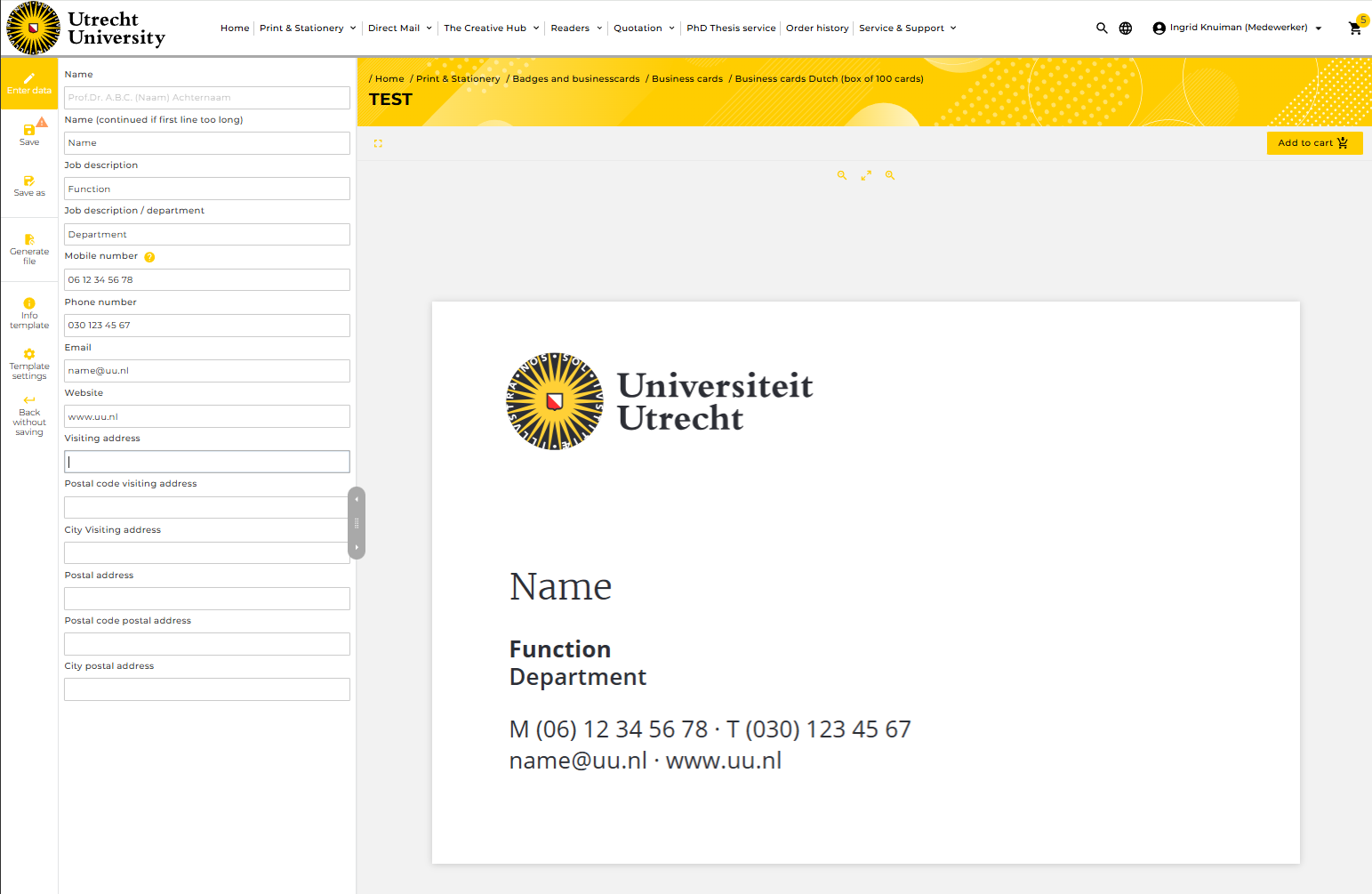Click the panel divider resize handle
The height and width of the screenshot is (894, 1372).
click(x=357, y=523)
